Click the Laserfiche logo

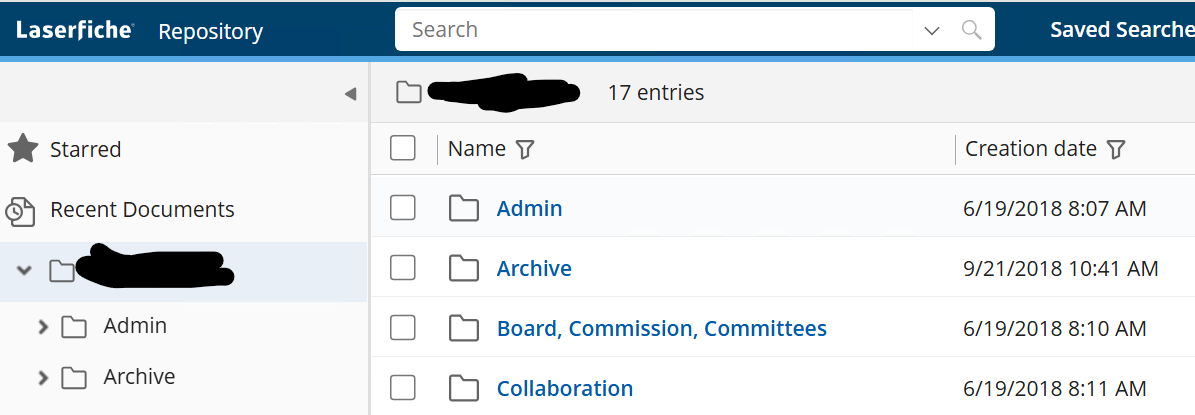pyautogui.click(x=74, y=30)
